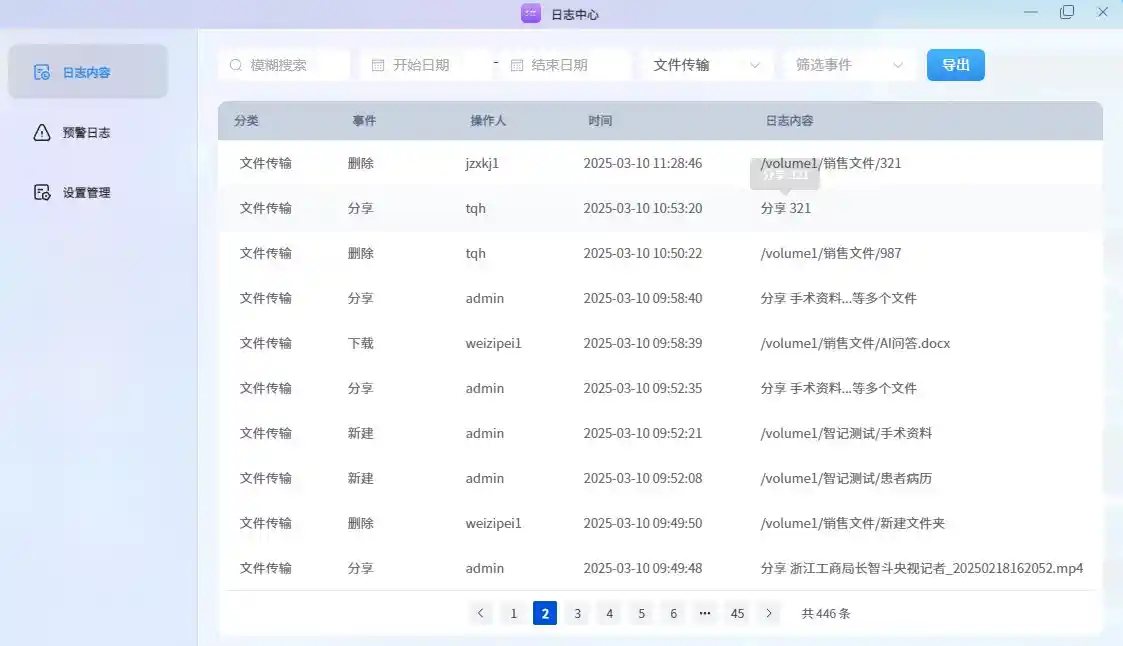Screen dimensions: 1123x646
Task: Select the log row for AI问答.docx download
Action: pyautogui.click(x=660, y=343)
